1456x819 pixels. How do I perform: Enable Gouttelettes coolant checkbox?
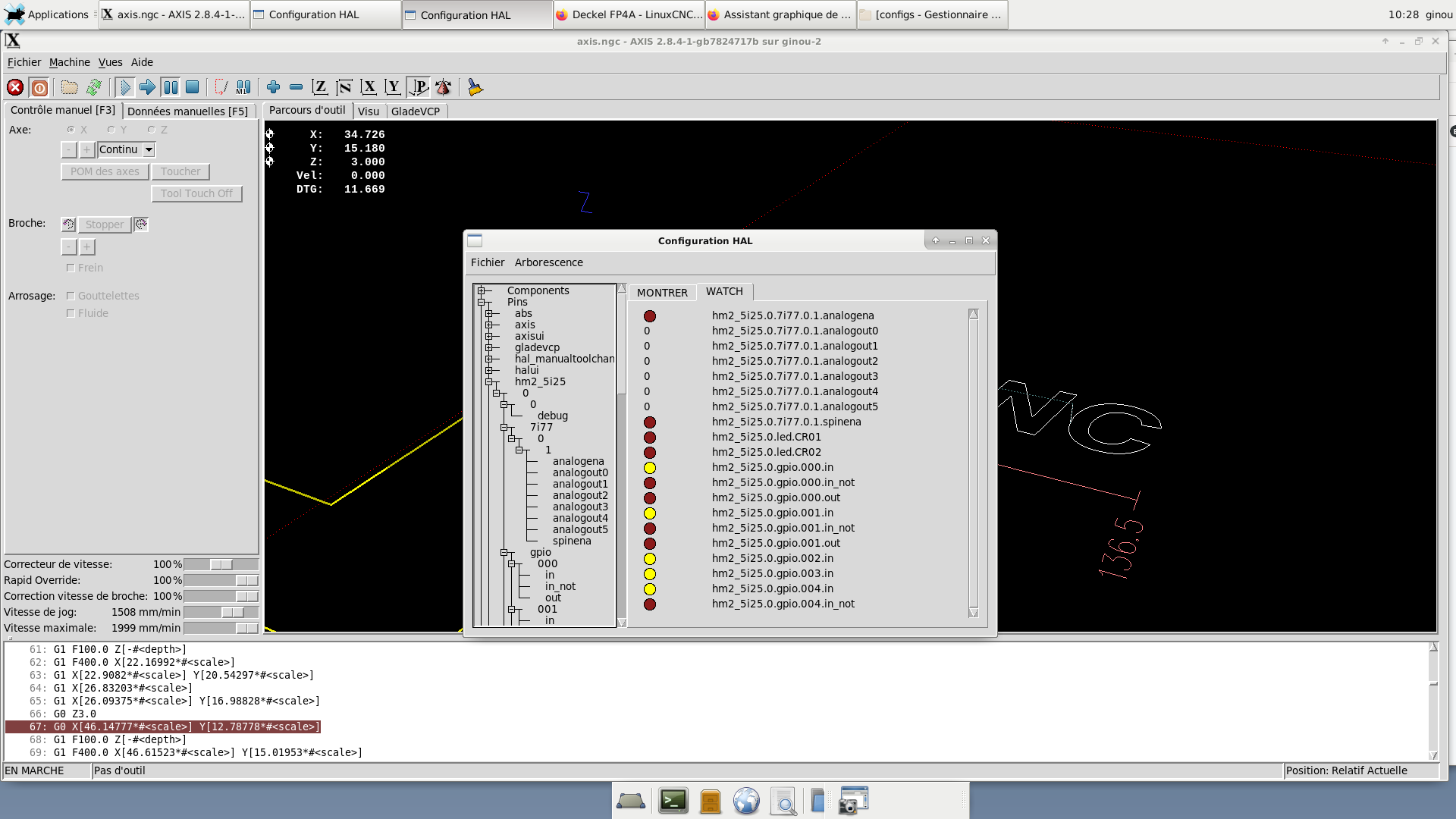coord(71,296)
